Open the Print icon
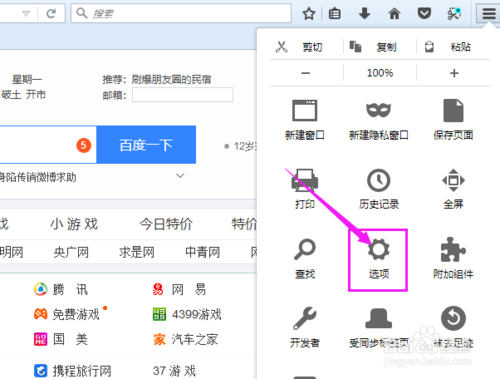Viewport: 500px width, 379px height. pos(305,180)
